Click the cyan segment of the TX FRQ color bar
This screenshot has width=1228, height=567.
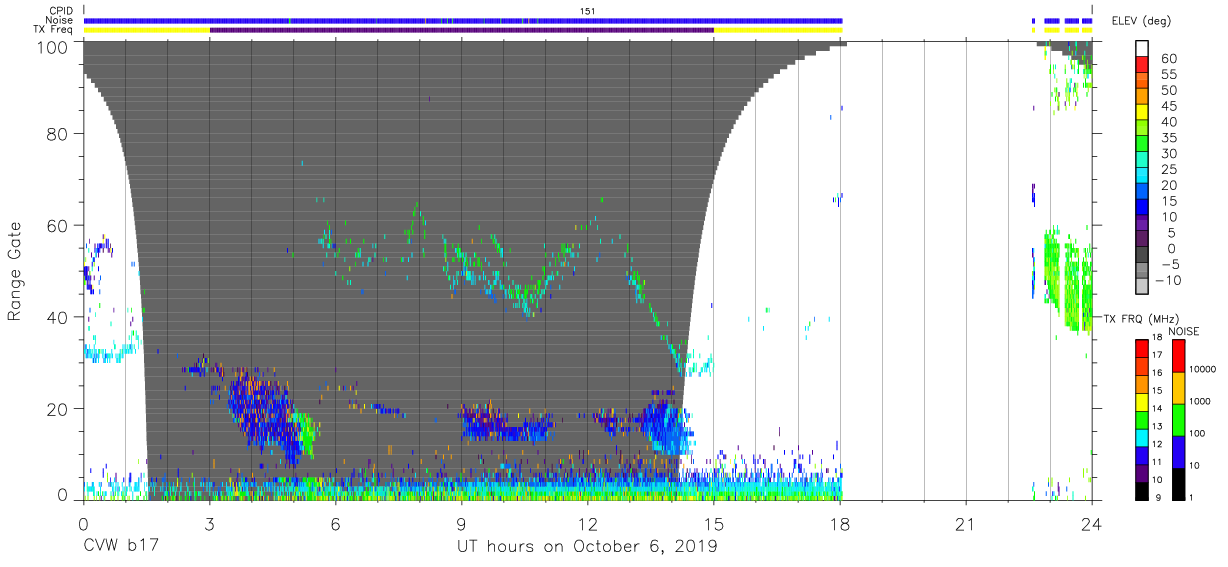pos(1142,438)
